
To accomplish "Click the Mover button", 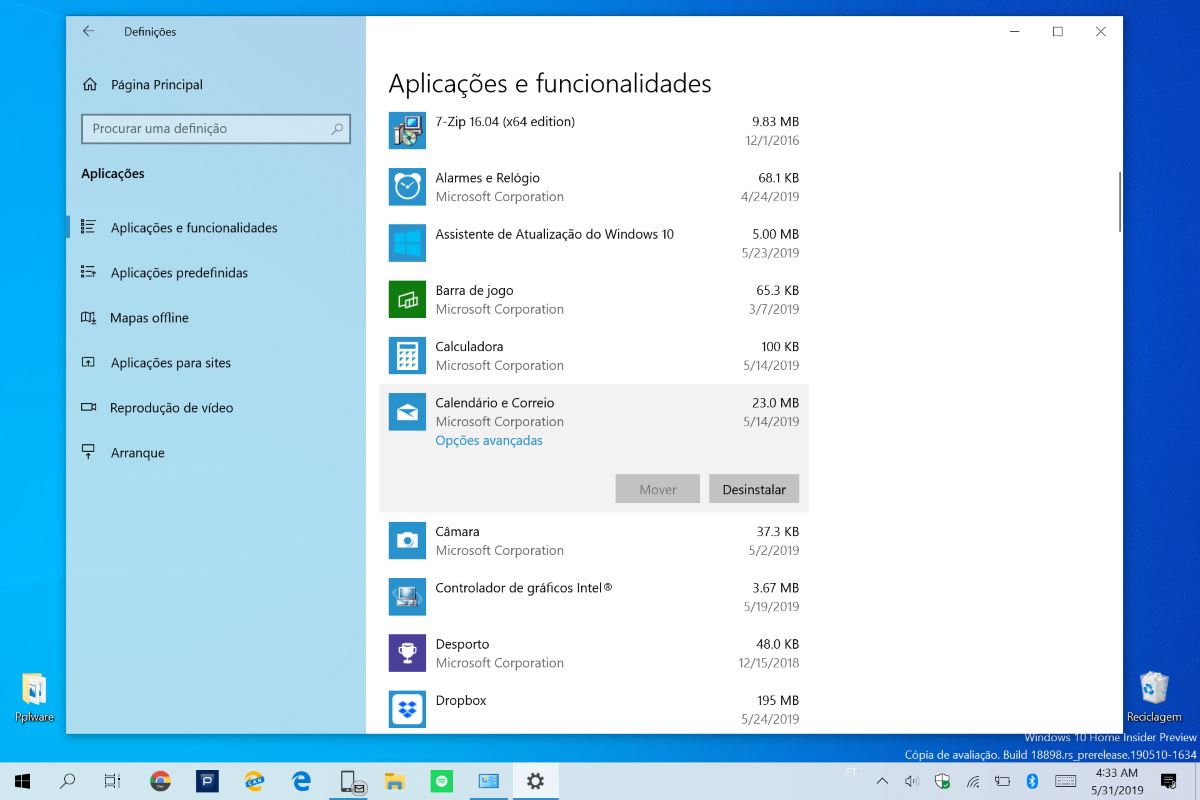I will click(658, 489).
